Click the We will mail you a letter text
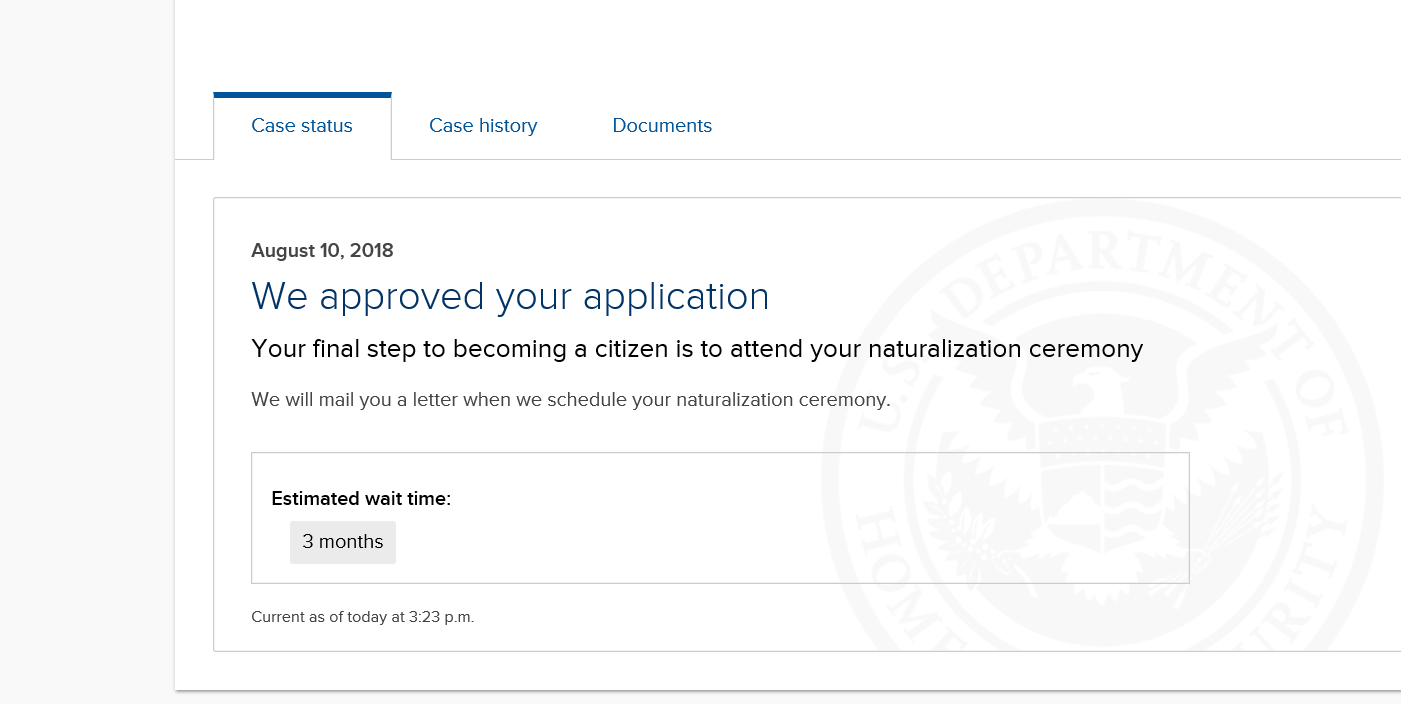 point(570,400)
